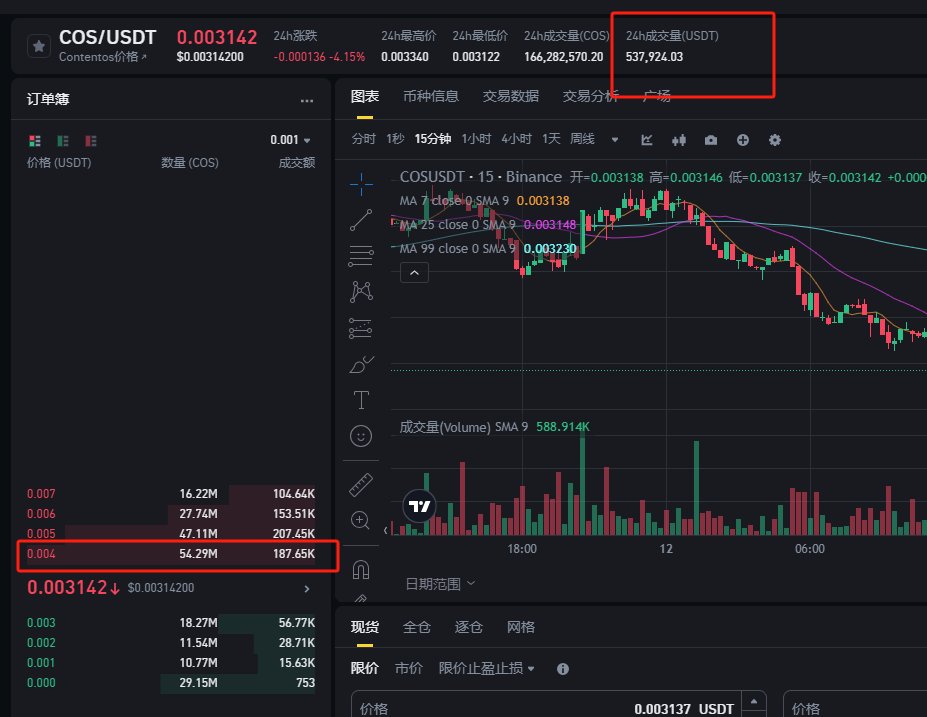
Task: Click the order type info icon
Action: pyautogui.click(x=563, y=669)
